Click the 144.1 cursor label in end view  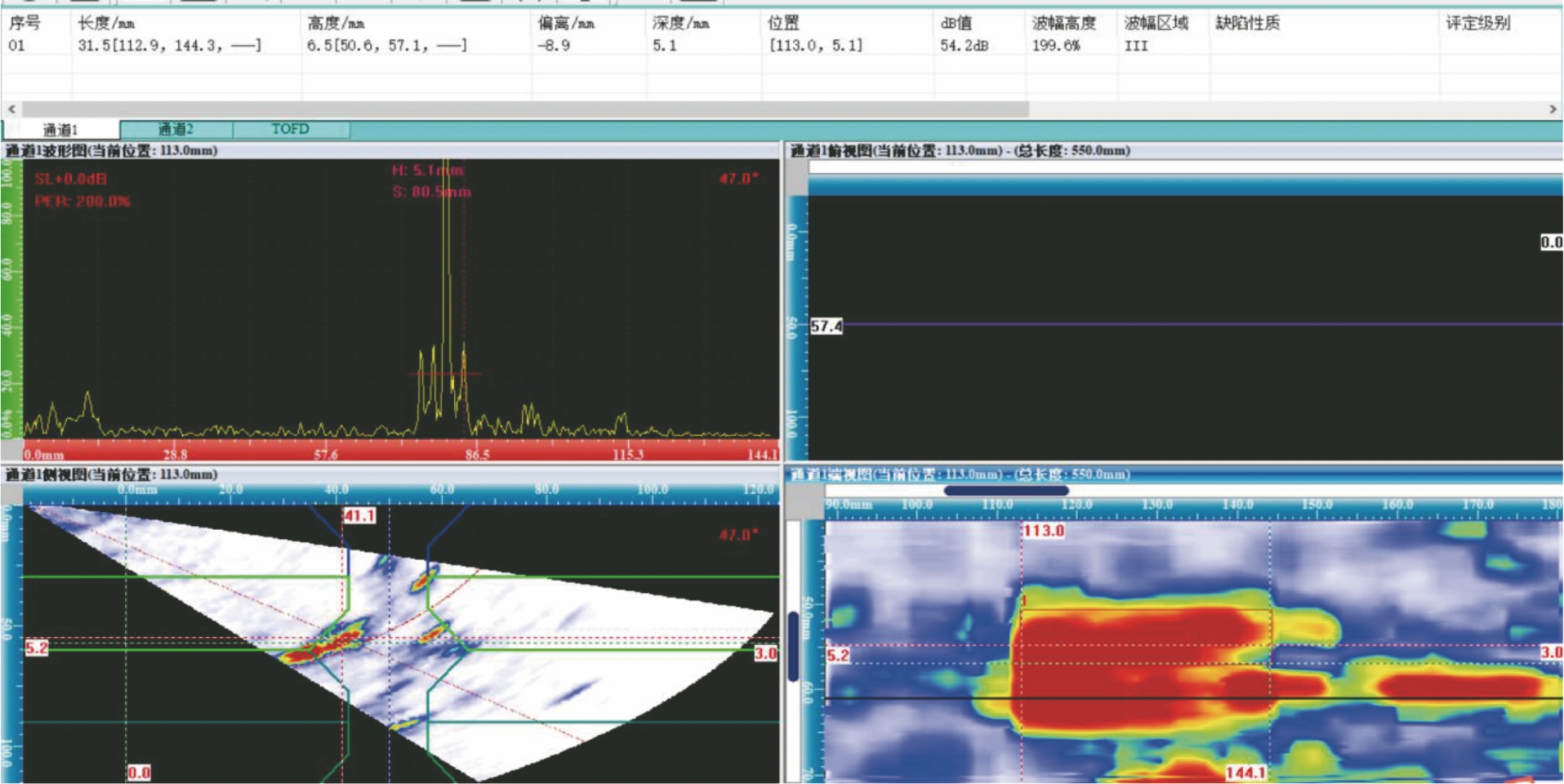(1245, 772)
